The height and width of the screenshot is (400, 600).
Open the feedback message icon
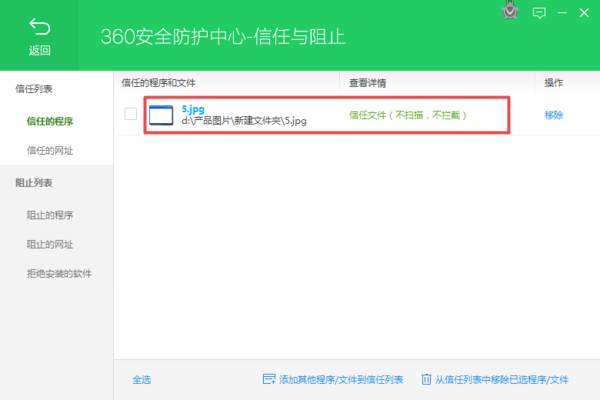[x=539, y=13]
